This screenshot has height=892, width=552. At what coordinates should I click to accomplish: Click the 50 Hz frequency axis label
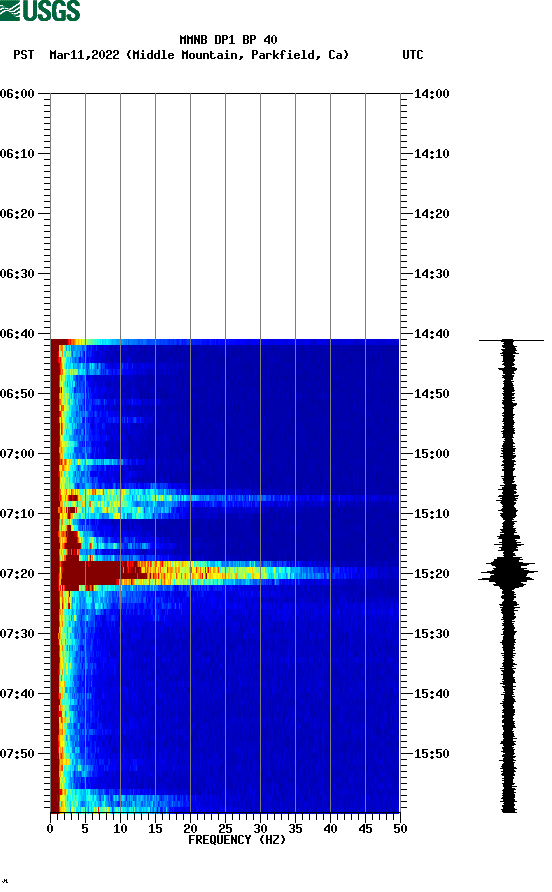[400, 829]
